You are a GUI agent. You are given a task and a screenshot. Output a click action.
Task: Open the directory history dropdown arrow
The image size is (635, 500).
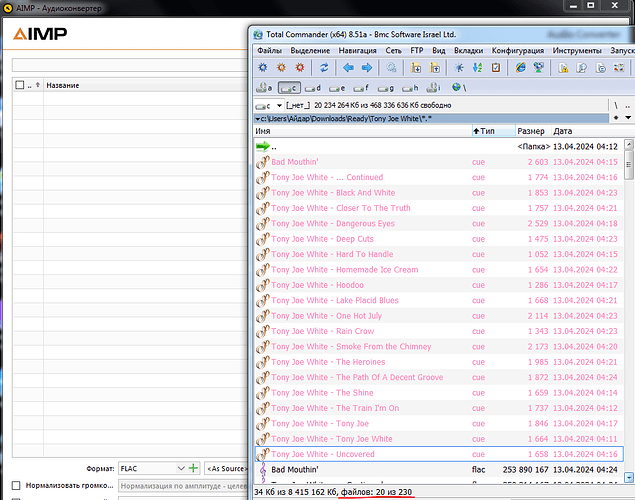[628, 118]
